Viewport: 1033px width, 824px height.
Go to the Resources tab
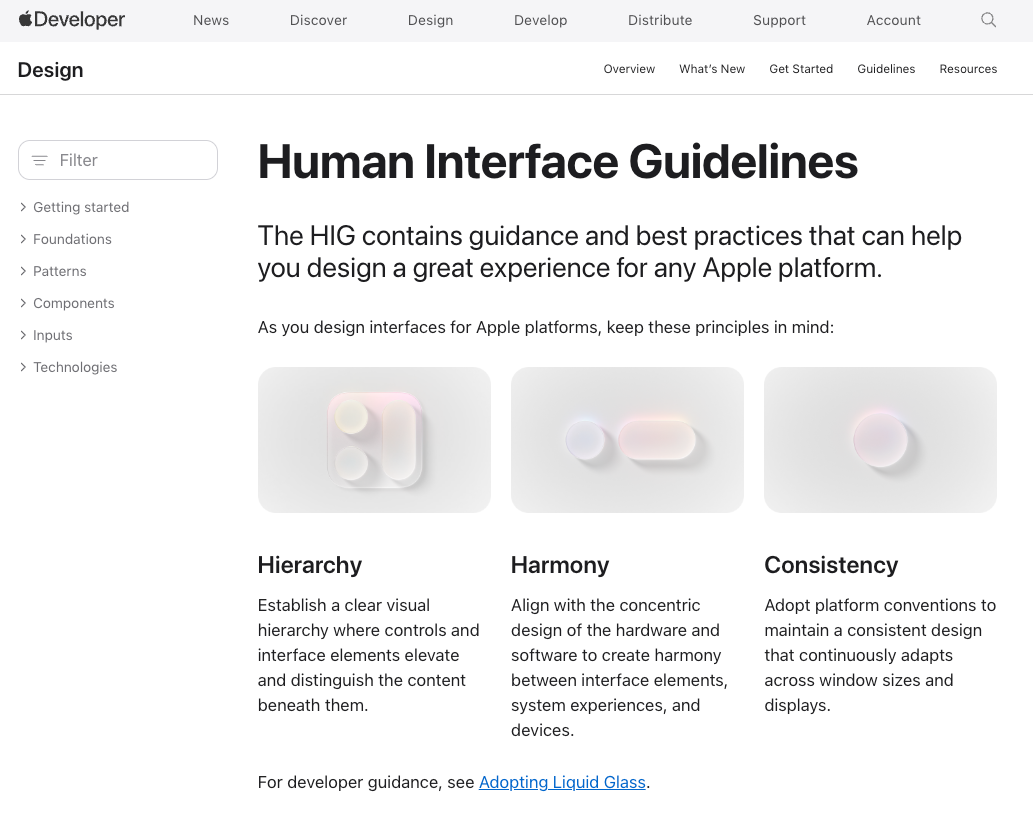968,69
